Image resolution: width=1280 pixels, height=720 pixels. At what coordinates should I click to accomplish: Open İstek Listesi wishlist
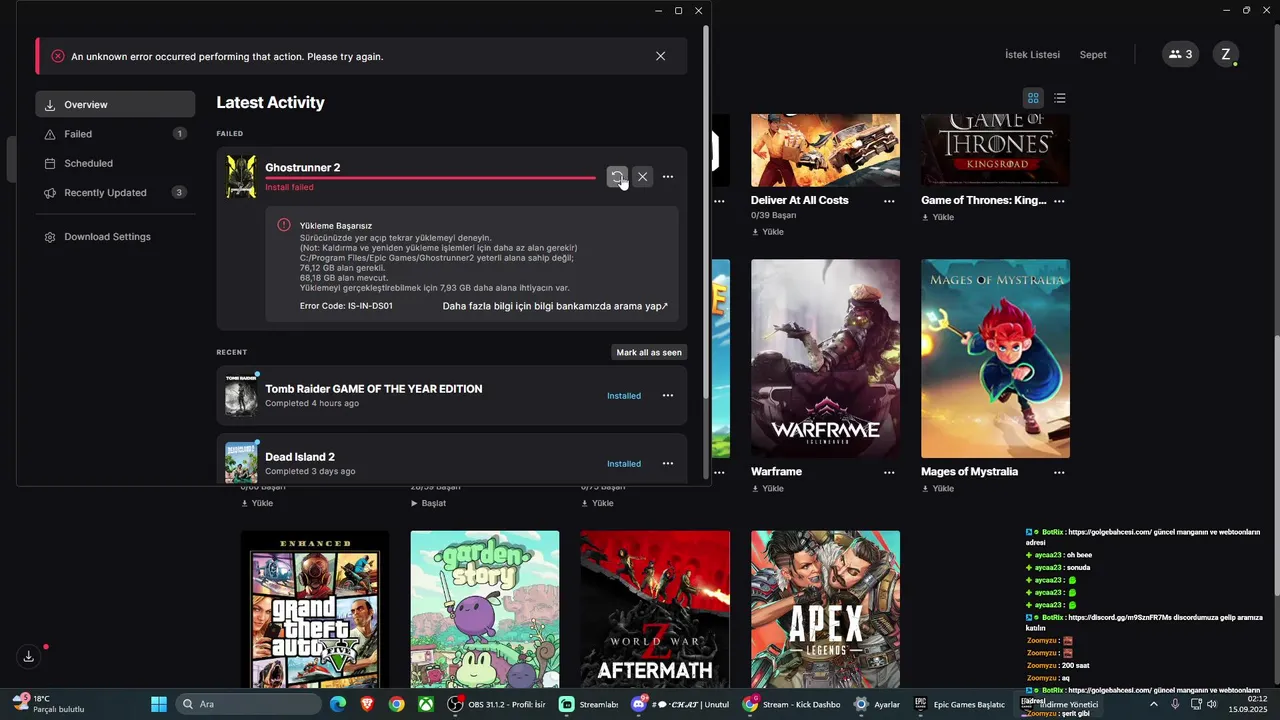(x=1032, y=55)
